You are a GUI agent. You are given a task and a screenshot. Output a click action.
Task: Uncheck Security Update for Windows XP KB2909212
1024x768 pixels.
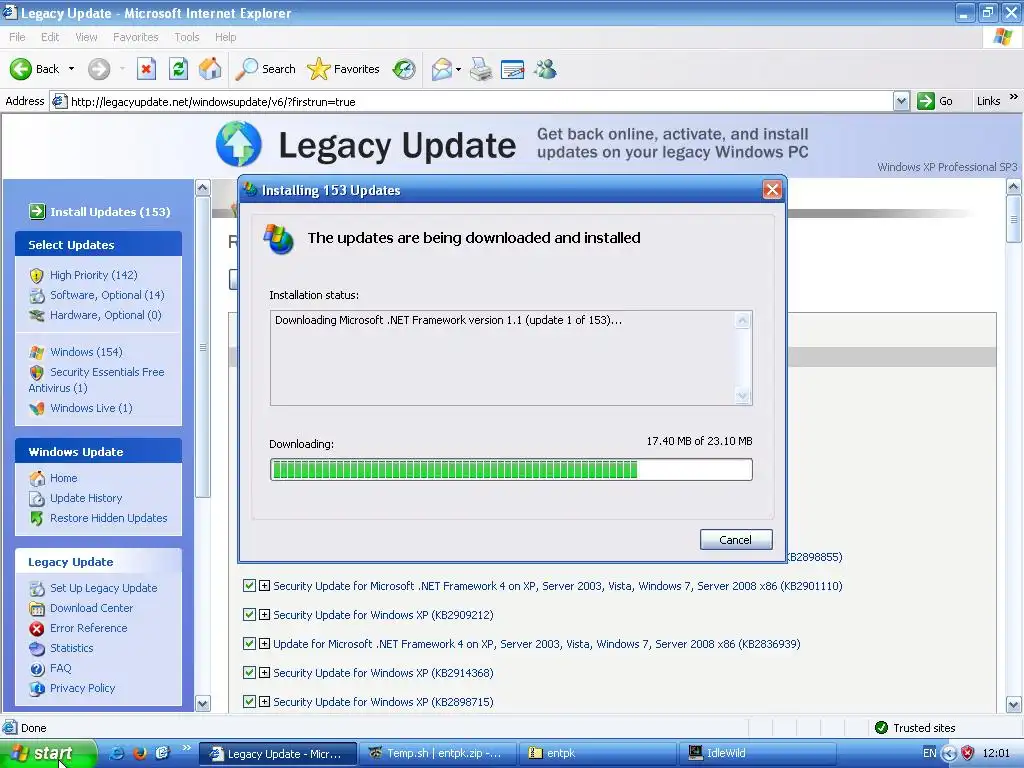coord(249,615)
